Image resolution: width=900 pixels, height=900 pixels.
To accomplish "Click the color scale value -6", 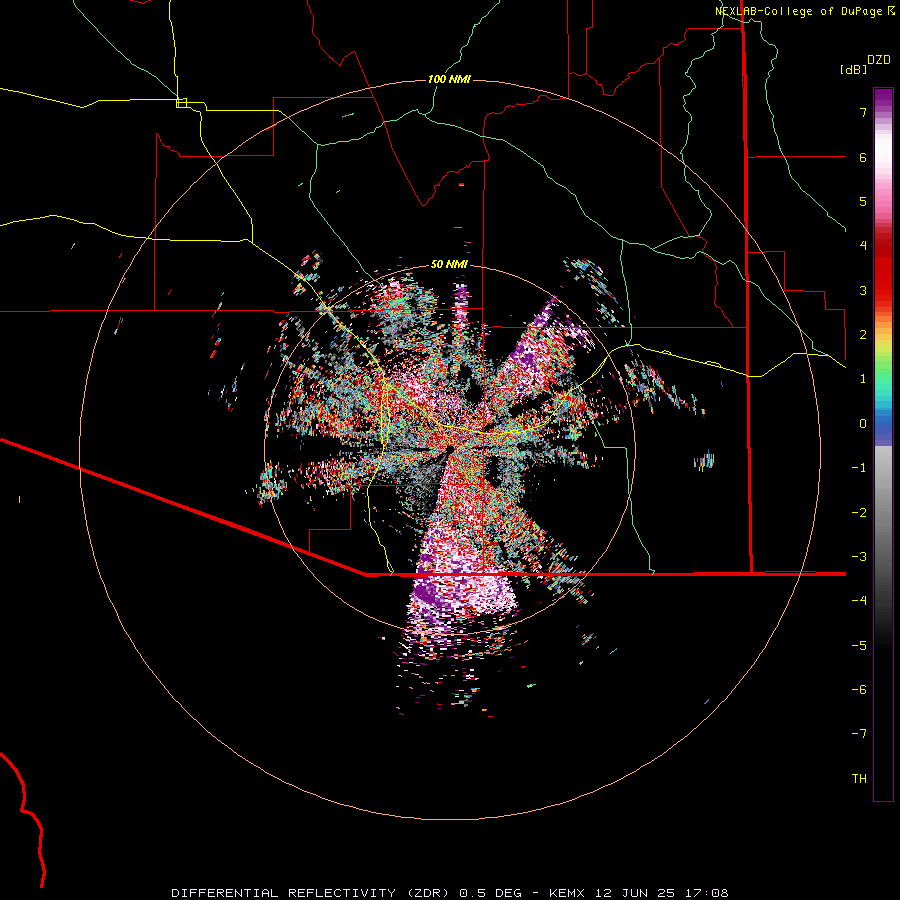I will (x=859, y=690).
